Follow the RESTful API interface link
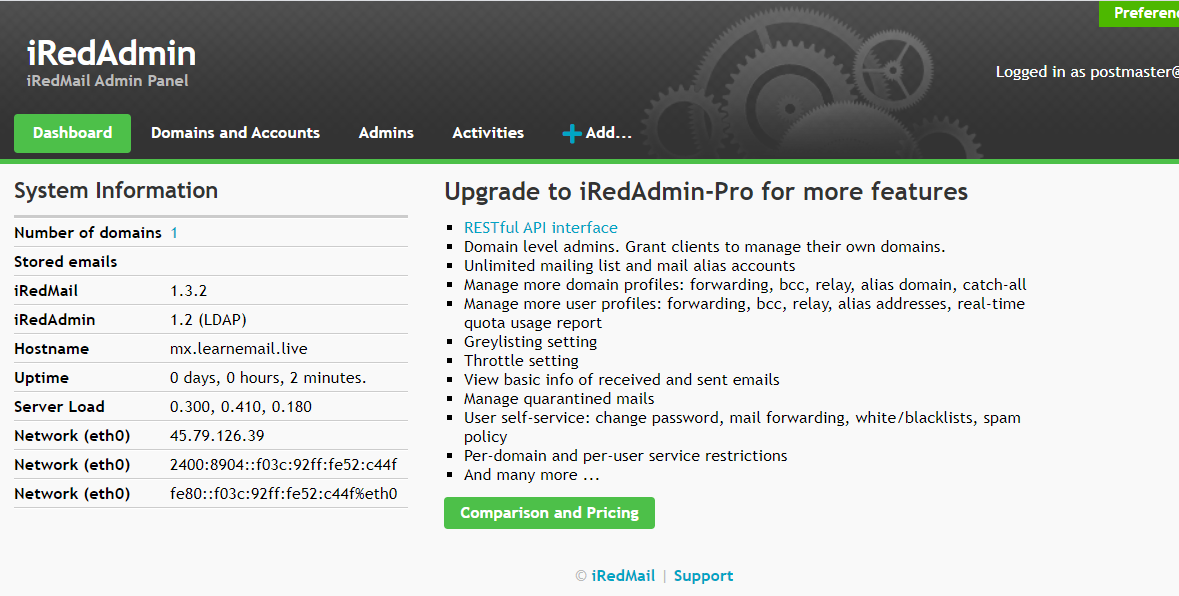Viewport: 1179px width, 596px height. tap(540, 228)
